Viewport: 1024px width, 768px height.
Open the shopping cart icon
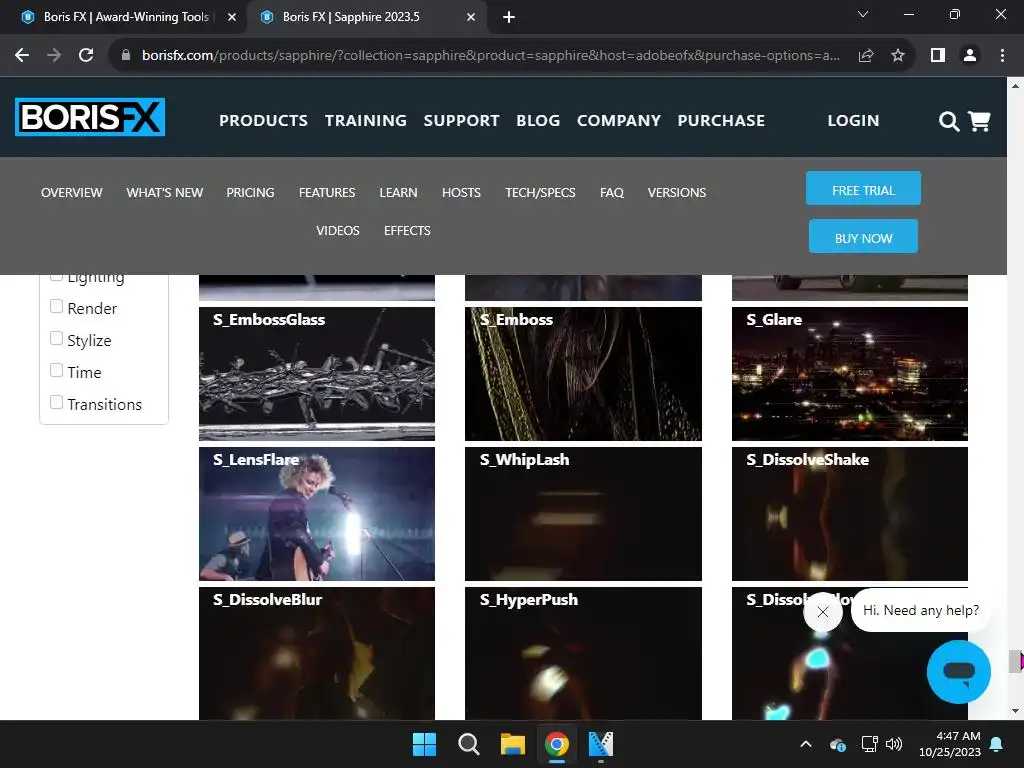click(x=979, y=121)
